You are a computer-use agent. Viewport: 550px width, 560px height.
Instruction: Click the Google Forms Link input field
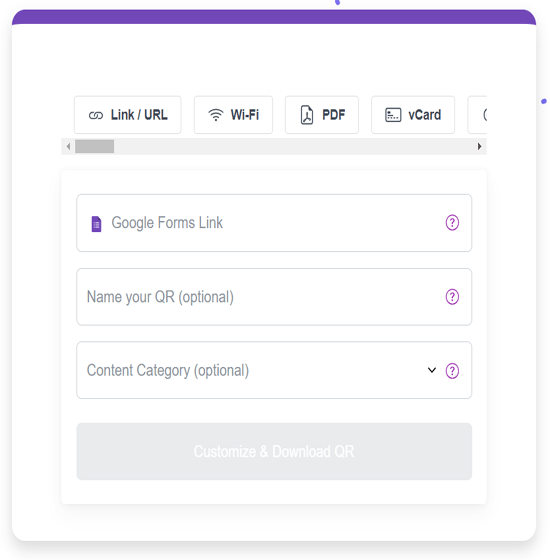274,223
